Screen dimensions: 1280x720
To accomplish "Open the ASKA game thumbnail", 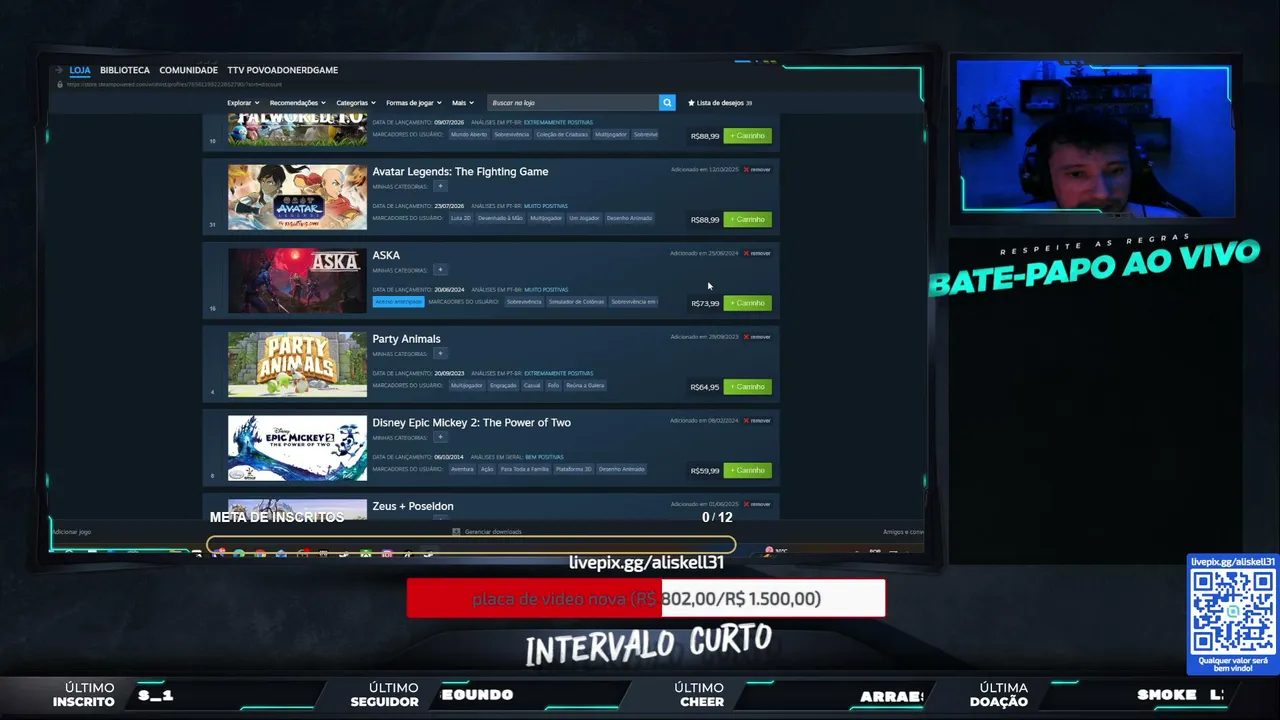I will (297, 281).
